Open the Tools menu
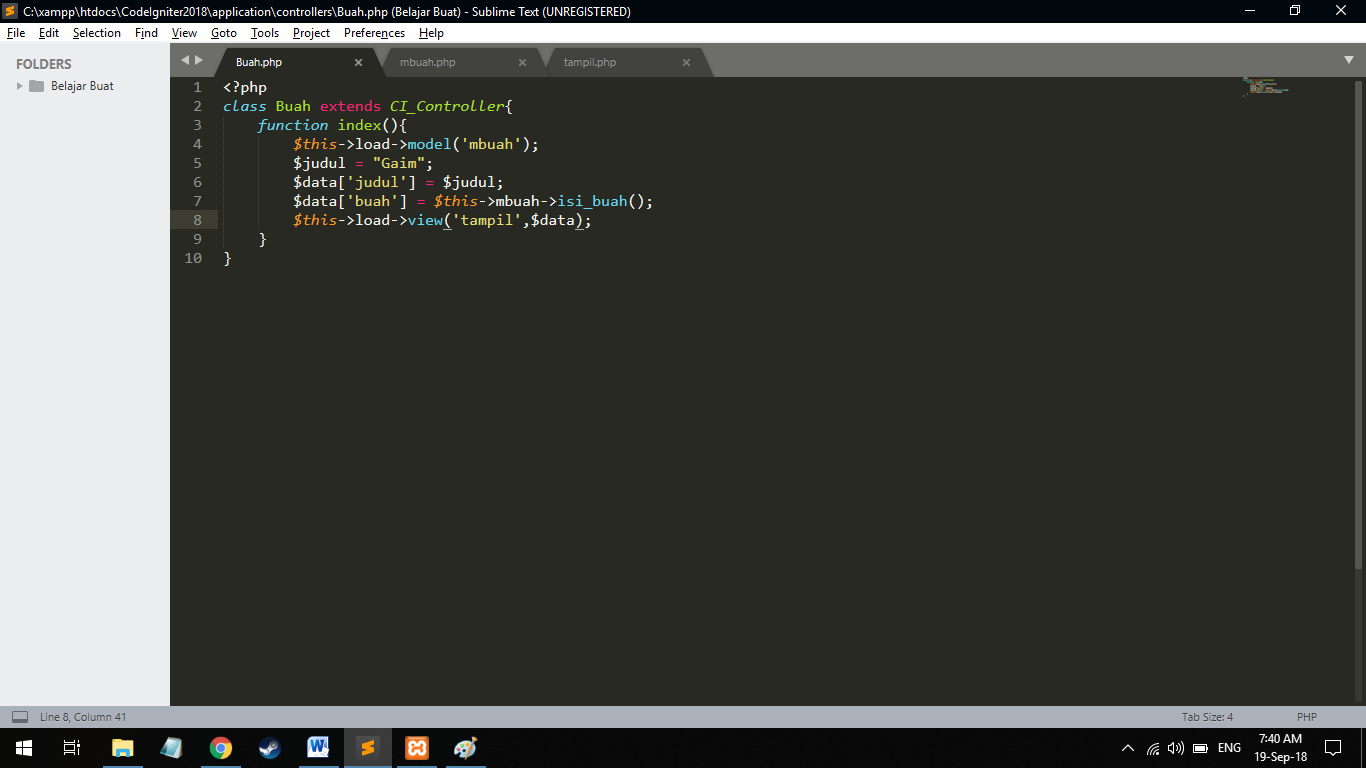Viewport: 1366px width, 768px height. (265, 33)
